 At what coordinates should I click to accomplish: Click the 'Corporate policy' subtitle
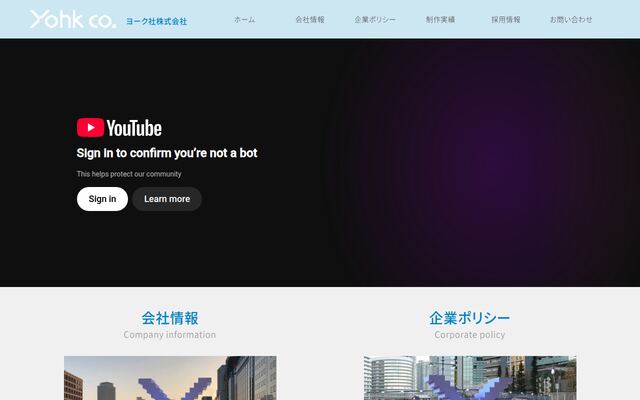coord(469,335)
